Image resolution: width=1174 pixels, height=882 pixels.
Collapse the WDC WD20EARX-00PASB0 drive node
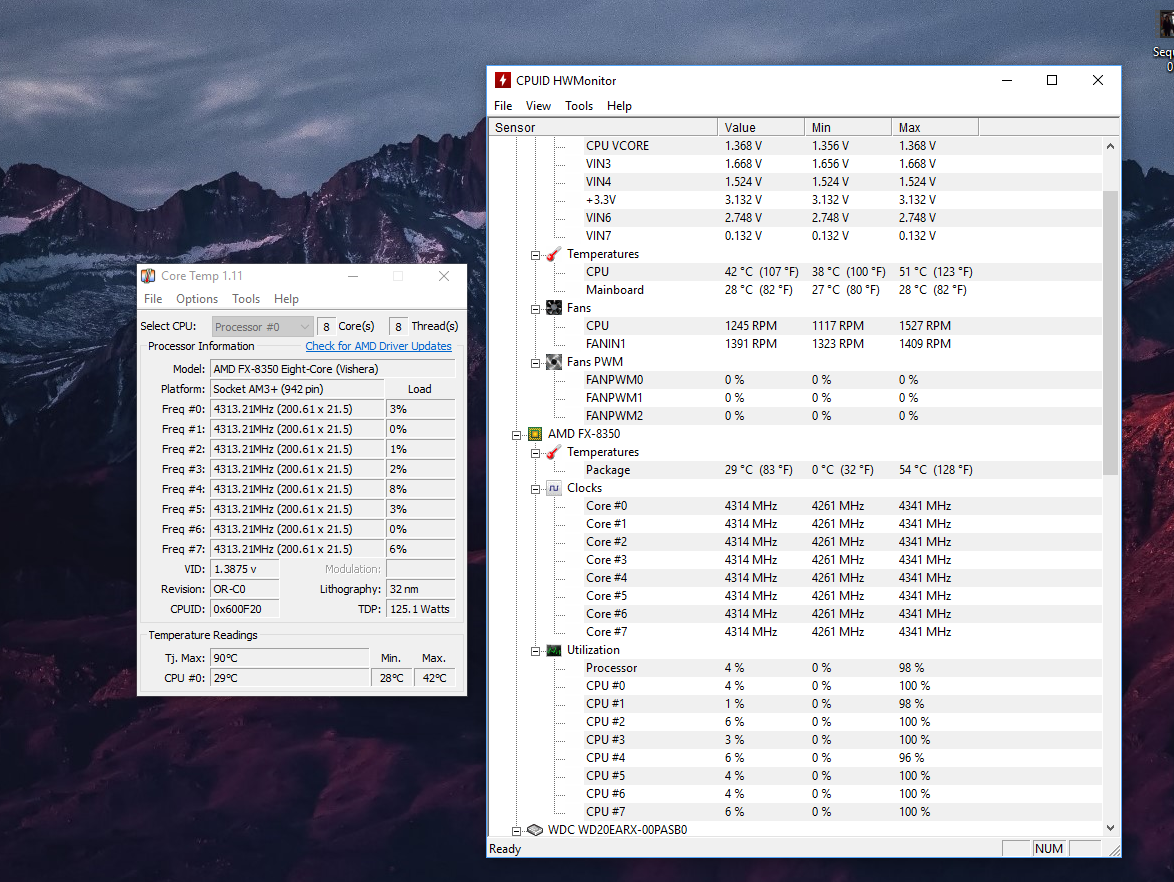(x=517, y=831)
